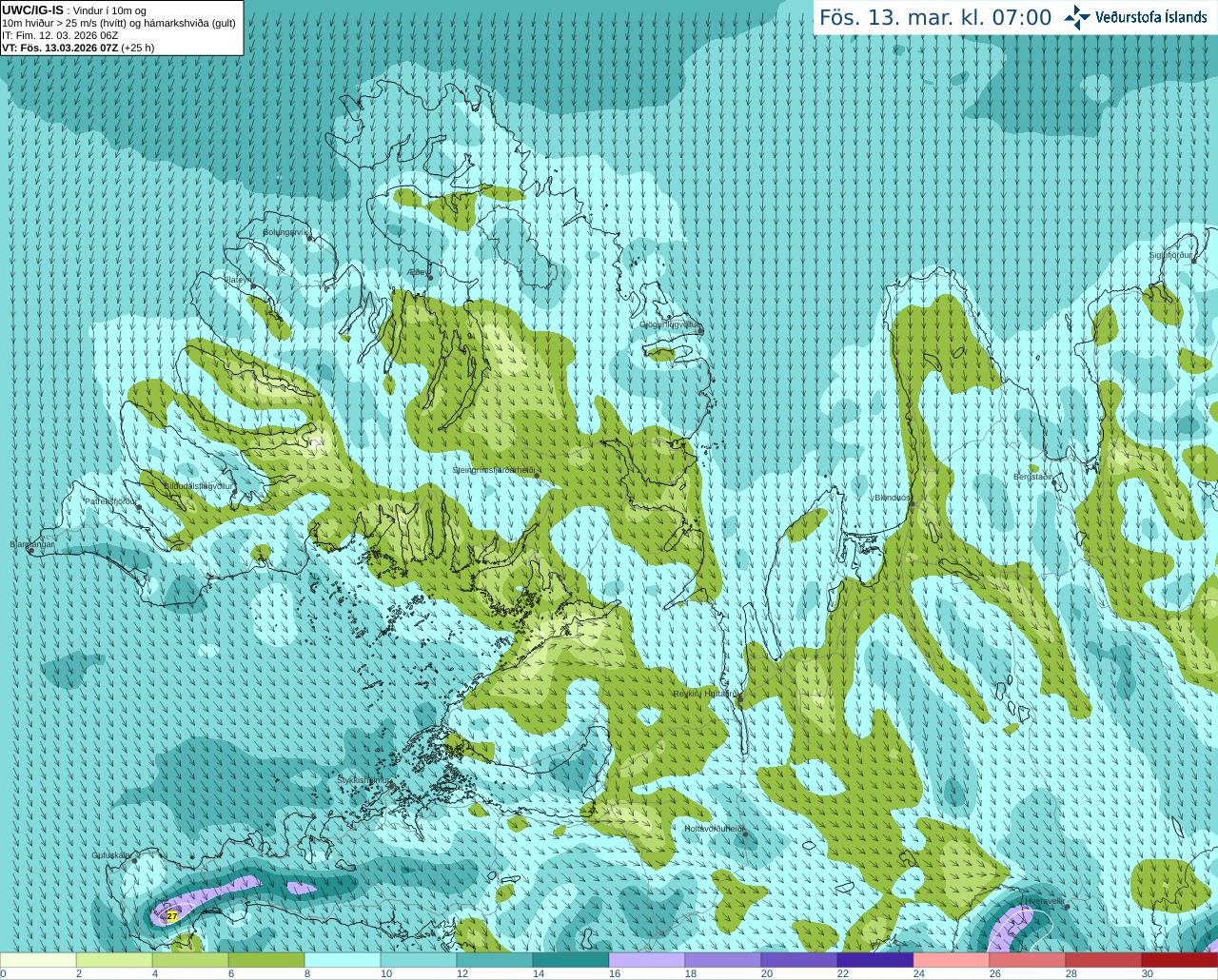Click the Holtavörðuheiði station label
This screenshot has height=980, width=1218.
[x=715, y=829]
